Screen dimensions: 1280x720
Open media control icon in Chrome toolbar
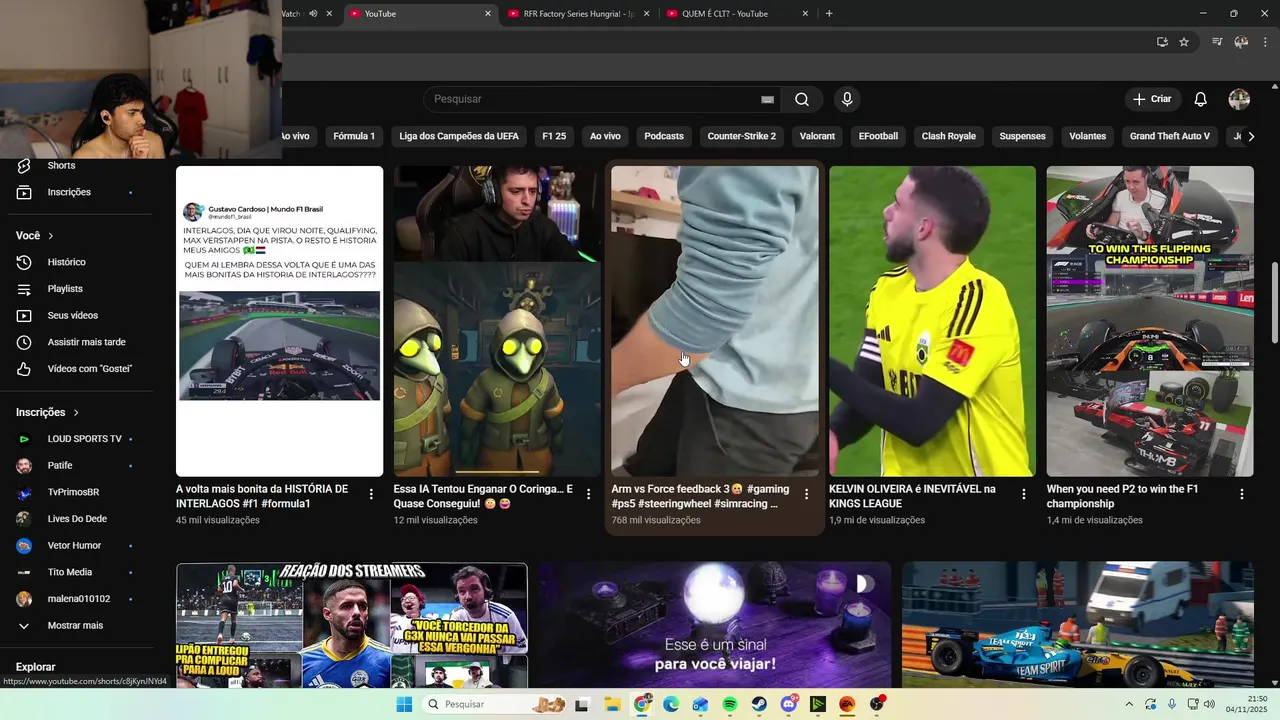[1217, 42]
